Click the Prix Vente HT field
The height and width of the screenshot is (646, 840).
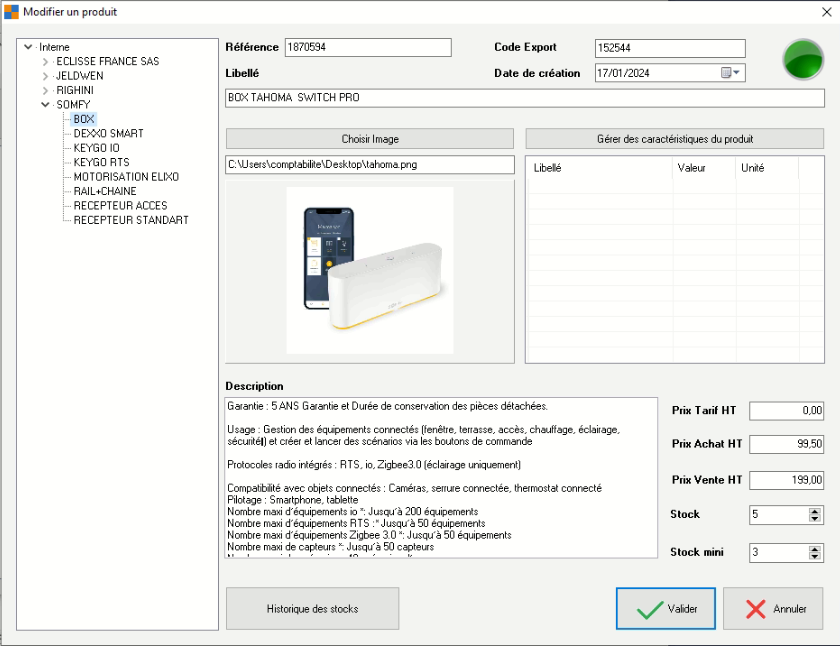(786, 480)
